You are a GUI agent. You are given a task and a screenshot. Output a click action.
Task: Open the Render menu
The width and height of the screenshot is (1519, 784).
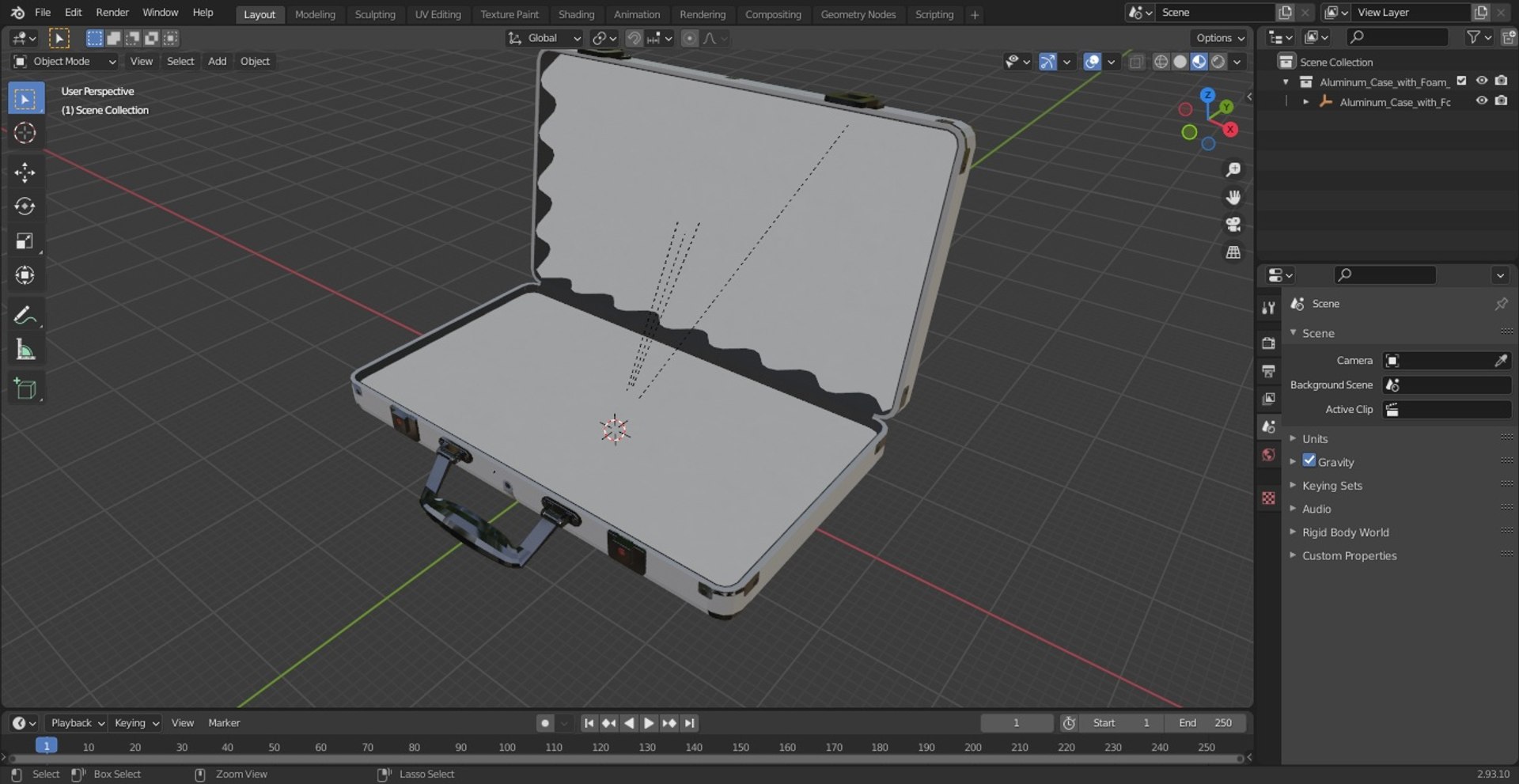click(x=112, y=13)
